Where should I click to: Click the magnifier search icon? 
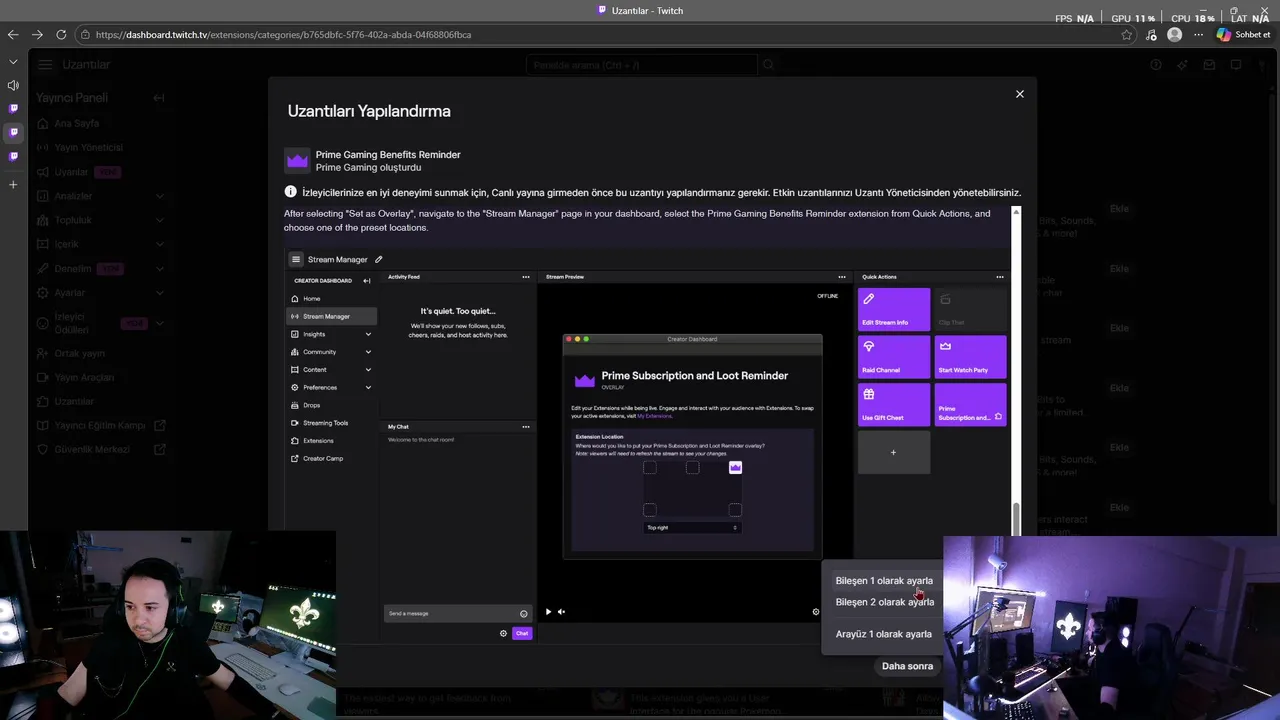[768, 65]
